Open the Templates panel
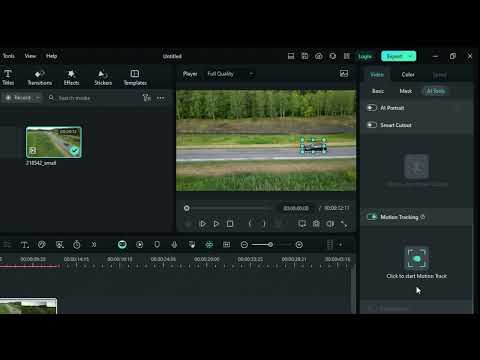480x360 pixels. pos(135,77)
